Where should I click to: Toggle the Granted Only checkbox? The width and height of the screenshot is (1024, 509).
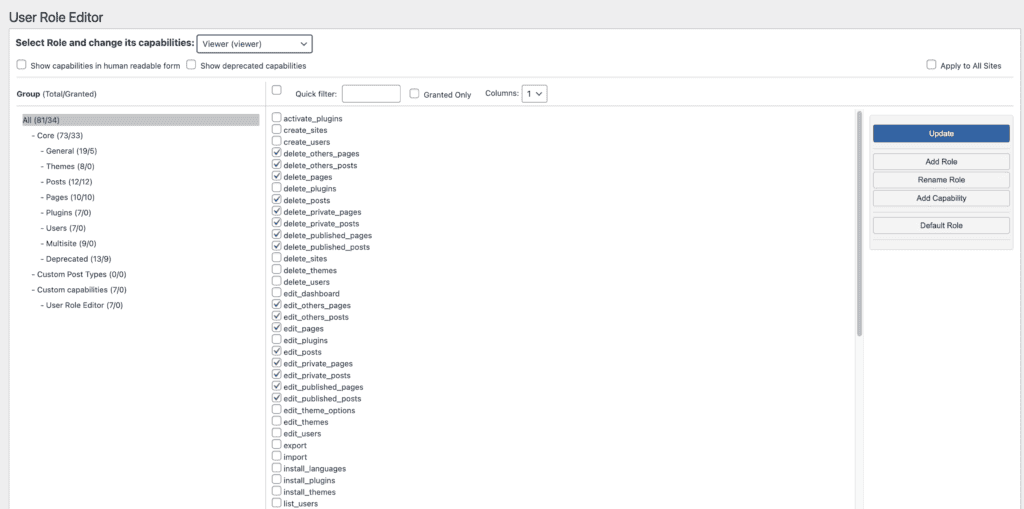(x=414, y=93)
